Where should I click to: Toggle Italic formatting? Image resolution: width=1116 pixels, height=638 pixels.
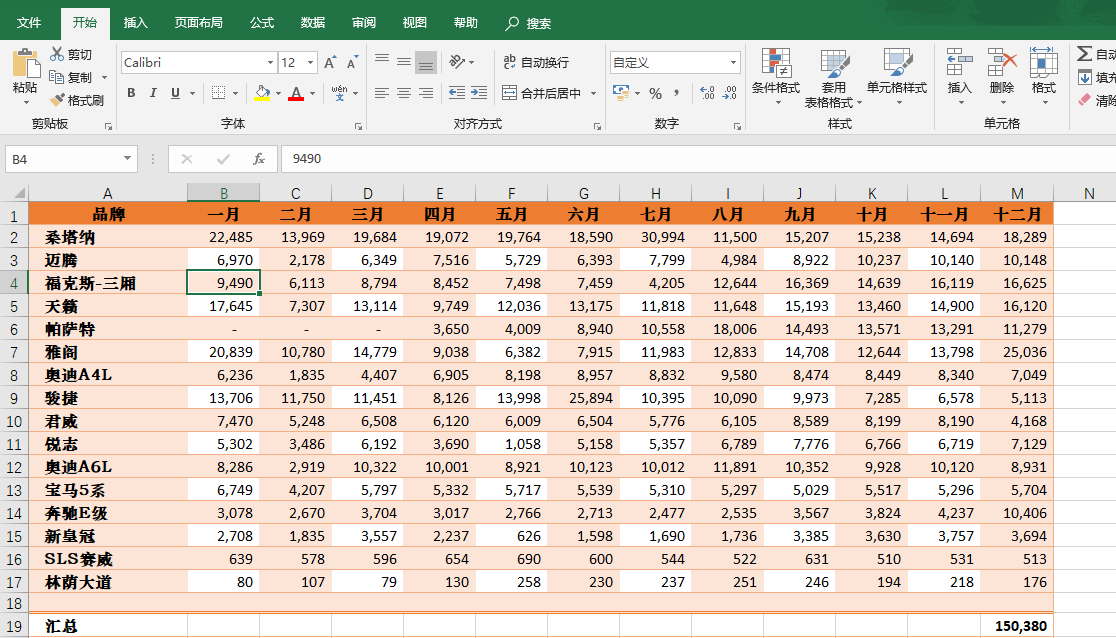tap(153, 93)
